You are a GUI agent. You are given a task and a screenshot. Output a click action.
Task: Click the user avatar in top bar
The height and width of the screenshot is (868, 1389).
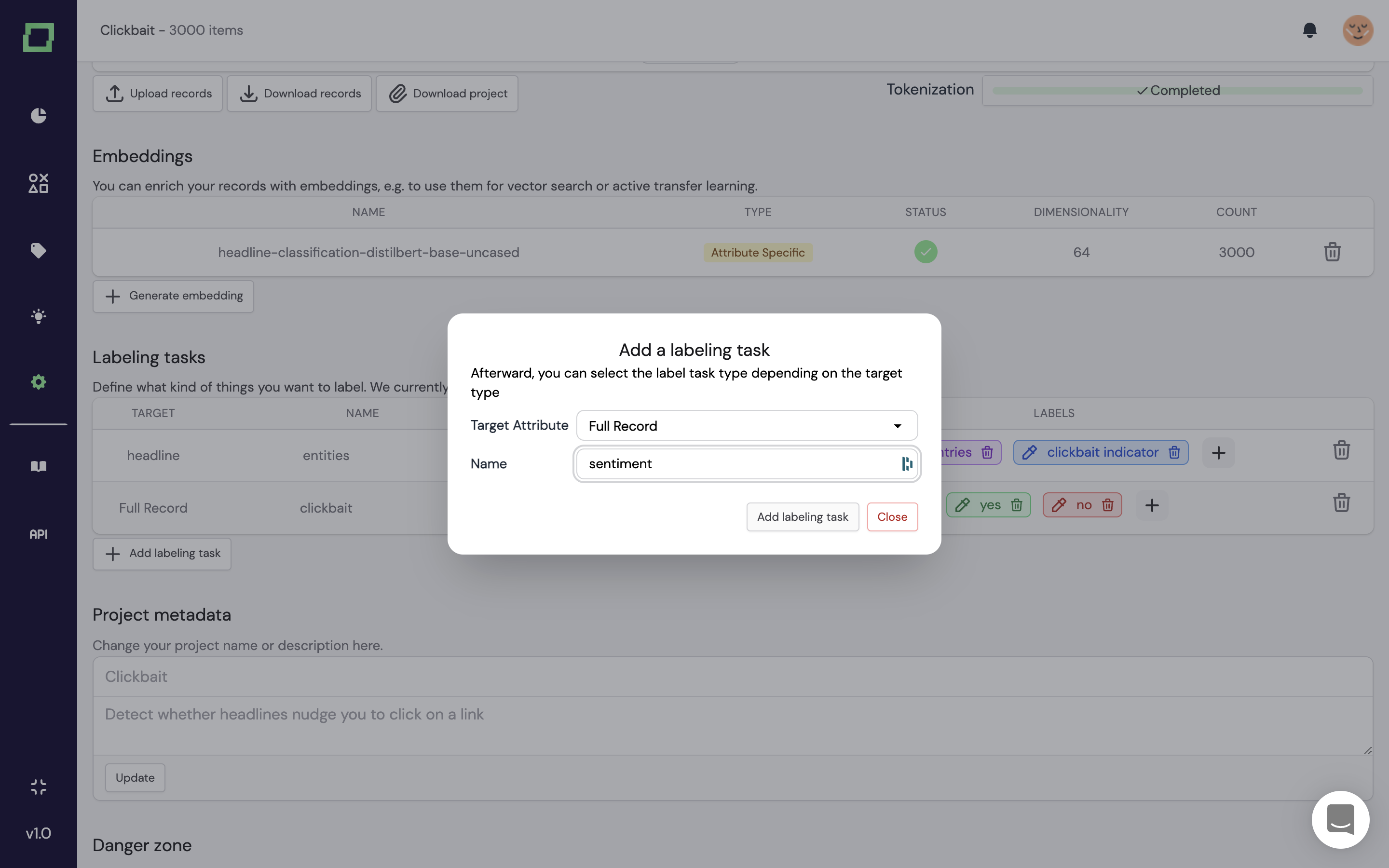[x=1357, y=30]
